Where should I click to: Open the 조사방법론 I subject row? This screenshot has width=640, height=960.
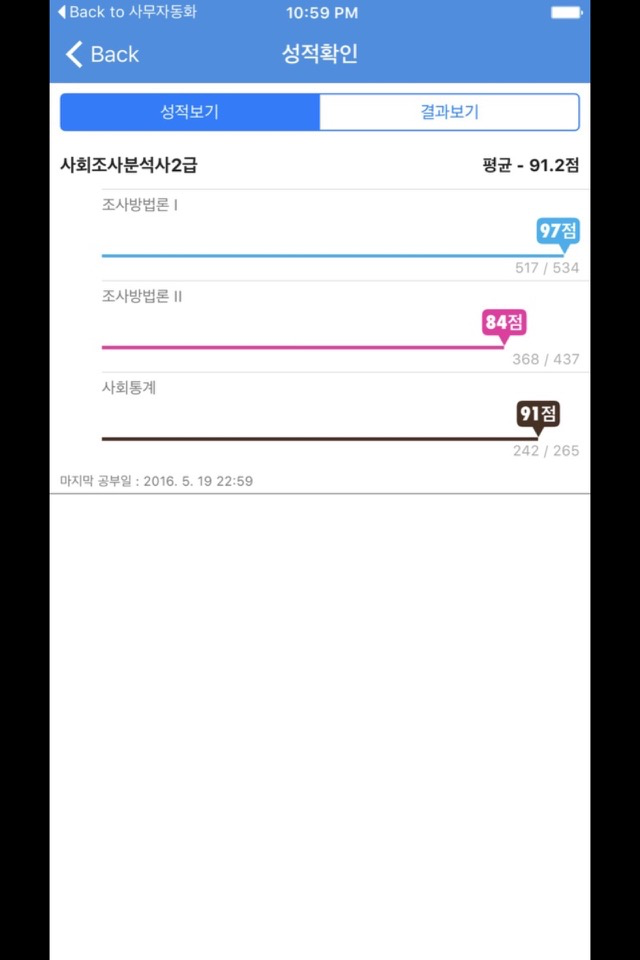pyautogui.click(x=345, y=235)
